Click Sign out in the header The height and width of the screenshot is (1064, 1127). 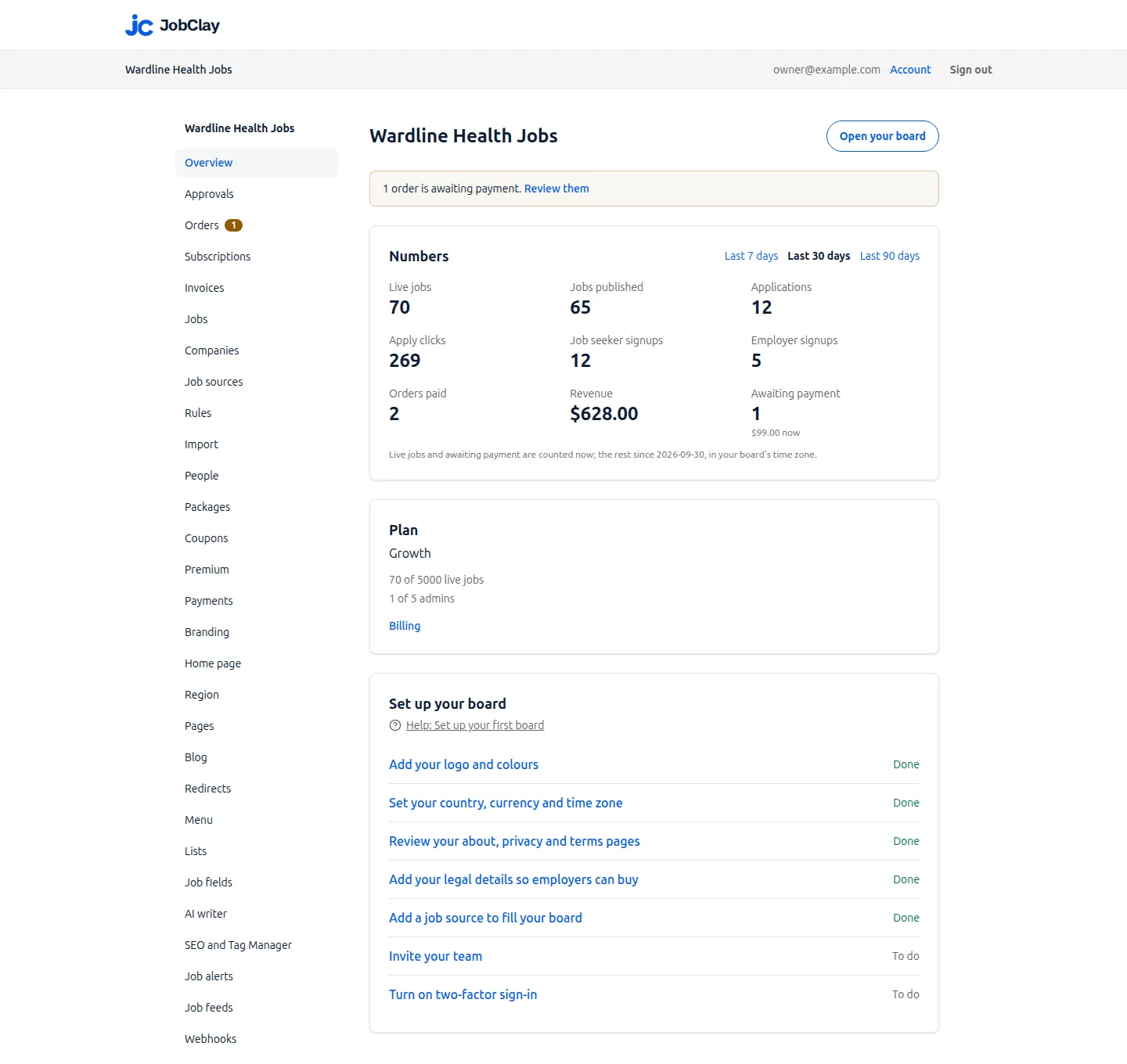[970, 70]
